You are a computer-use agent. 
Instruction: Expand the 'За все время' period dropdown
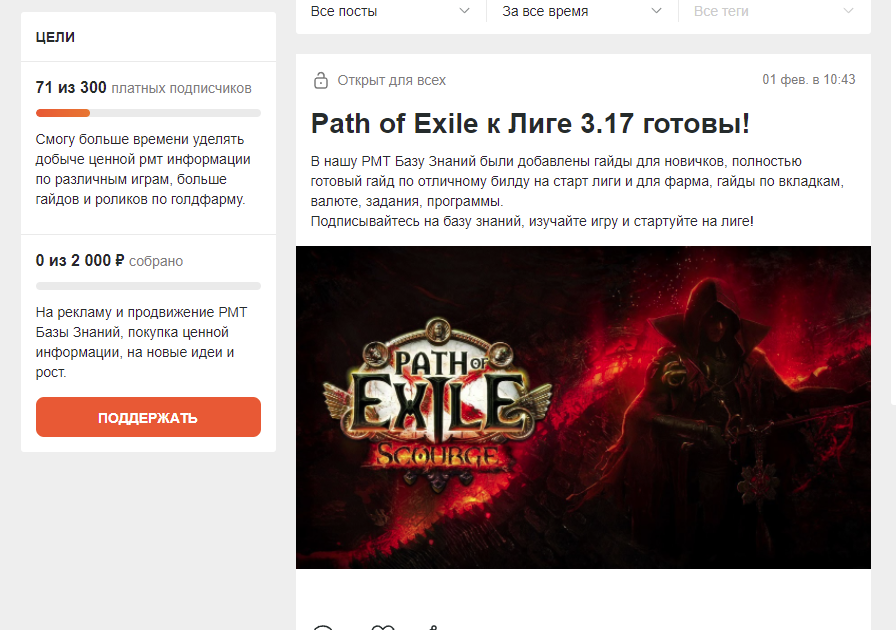tap(582, 11)
